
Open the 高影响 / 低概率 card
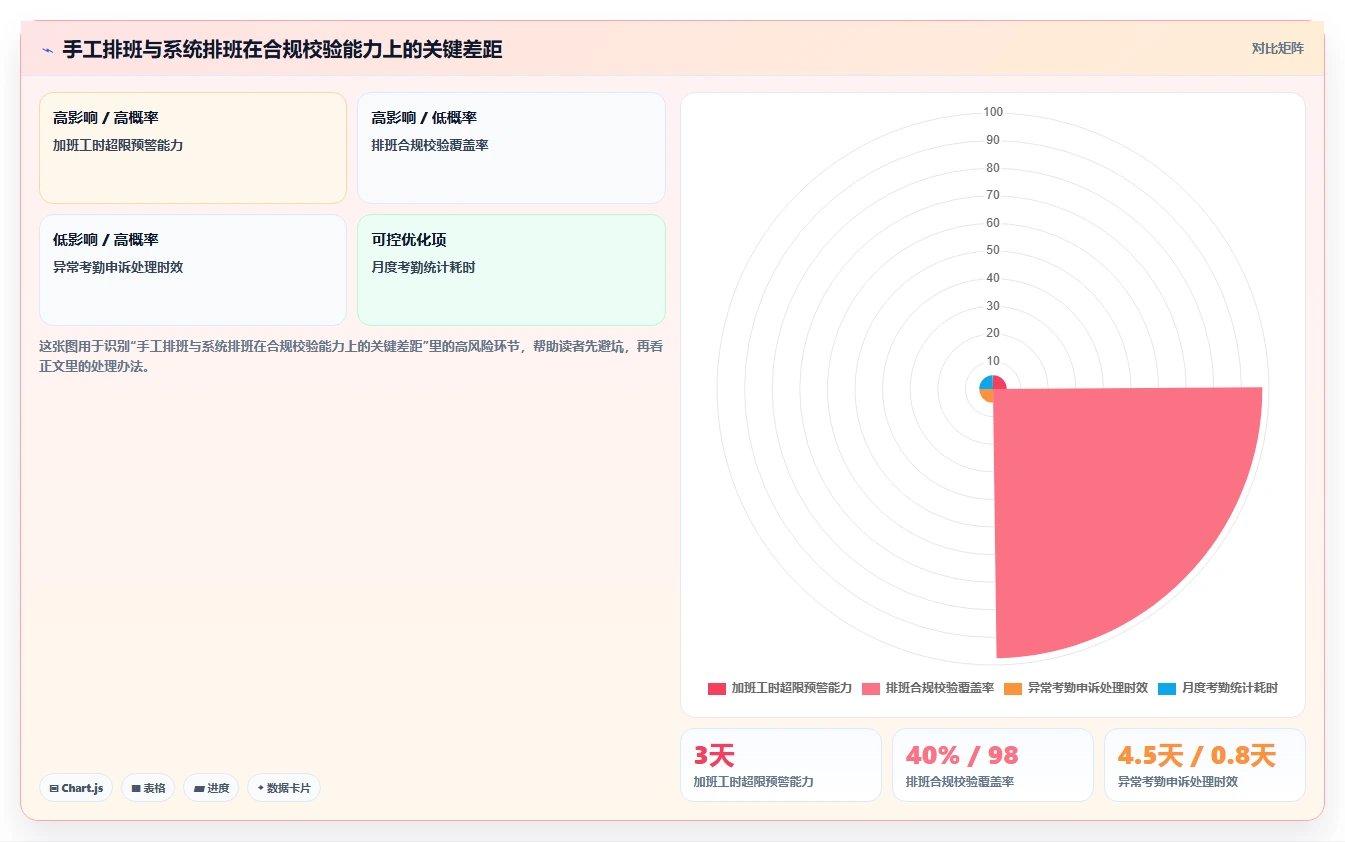511,148
